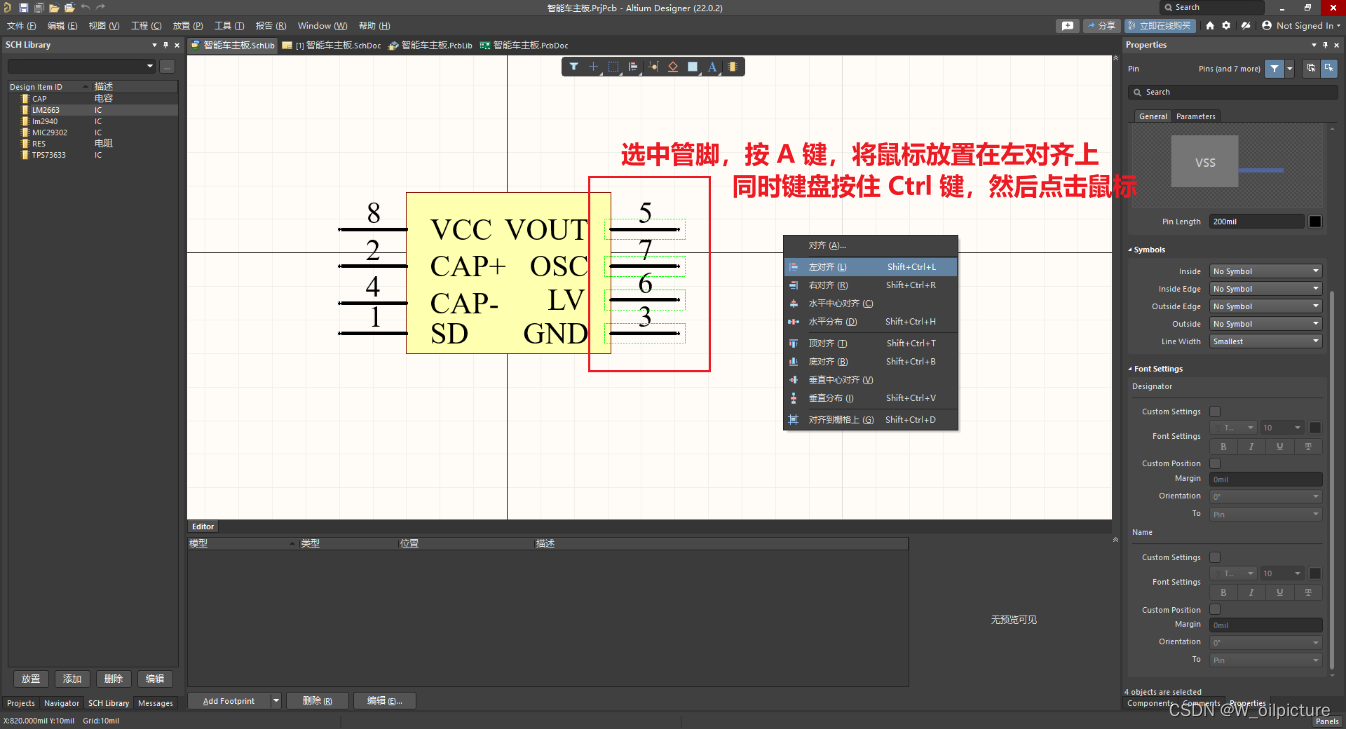Click the IEEE symbol icon in active bar
This screenshot has height=729, width=1346.
click(673, 67)
